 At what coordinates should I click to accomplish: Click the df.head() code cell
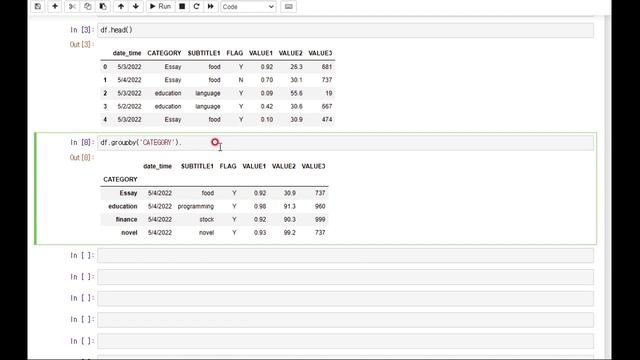[x=345, y=30]
